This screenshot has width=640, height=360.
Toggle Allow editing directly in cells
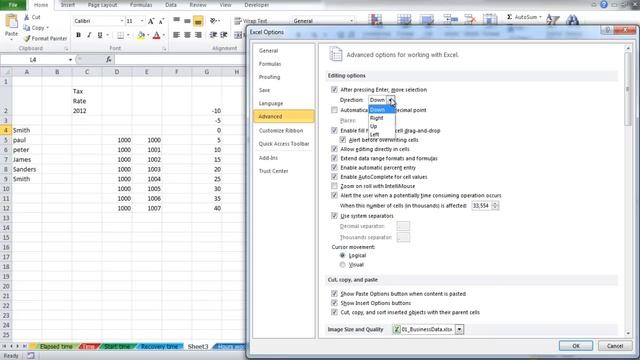point(334,149)
